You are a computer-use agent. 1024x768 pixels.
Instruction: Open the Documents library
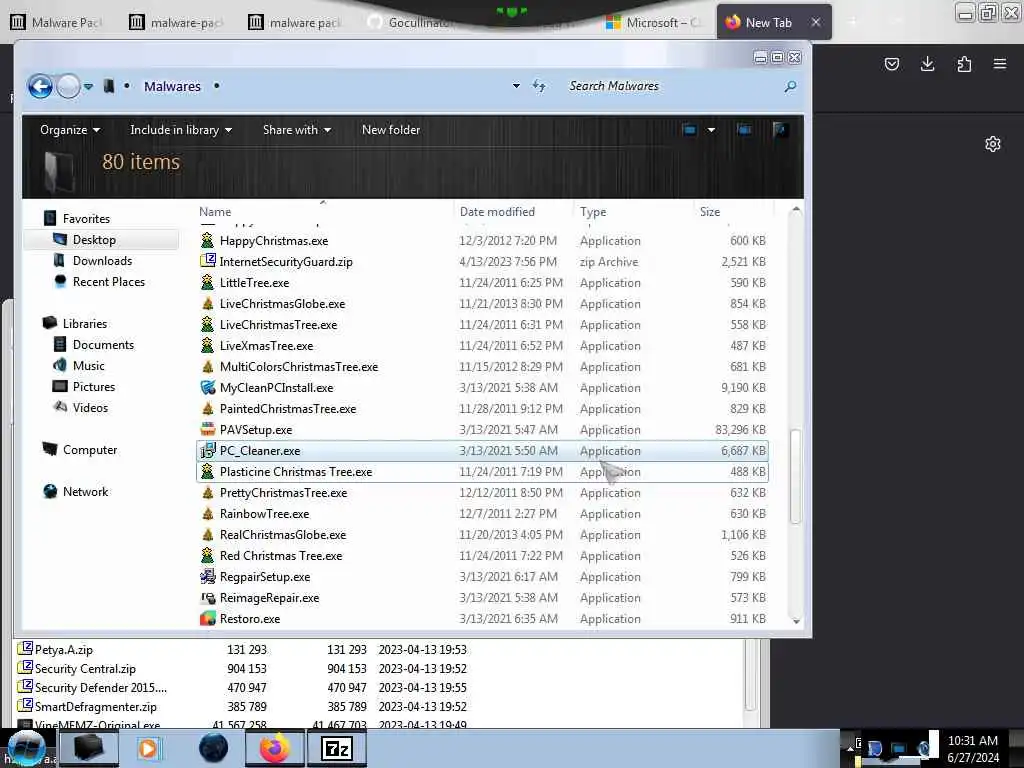(103, 345)
